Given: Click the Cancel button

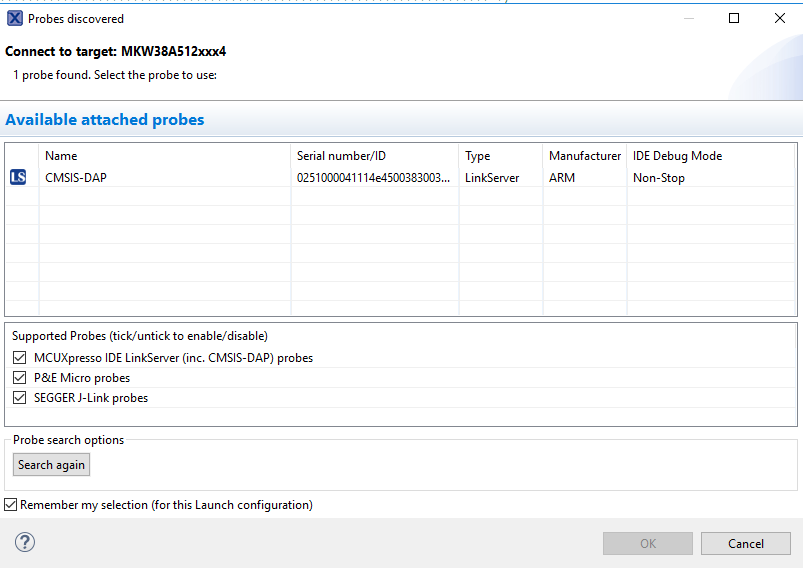Looking at the screenshot, I should tap(745, 543).
